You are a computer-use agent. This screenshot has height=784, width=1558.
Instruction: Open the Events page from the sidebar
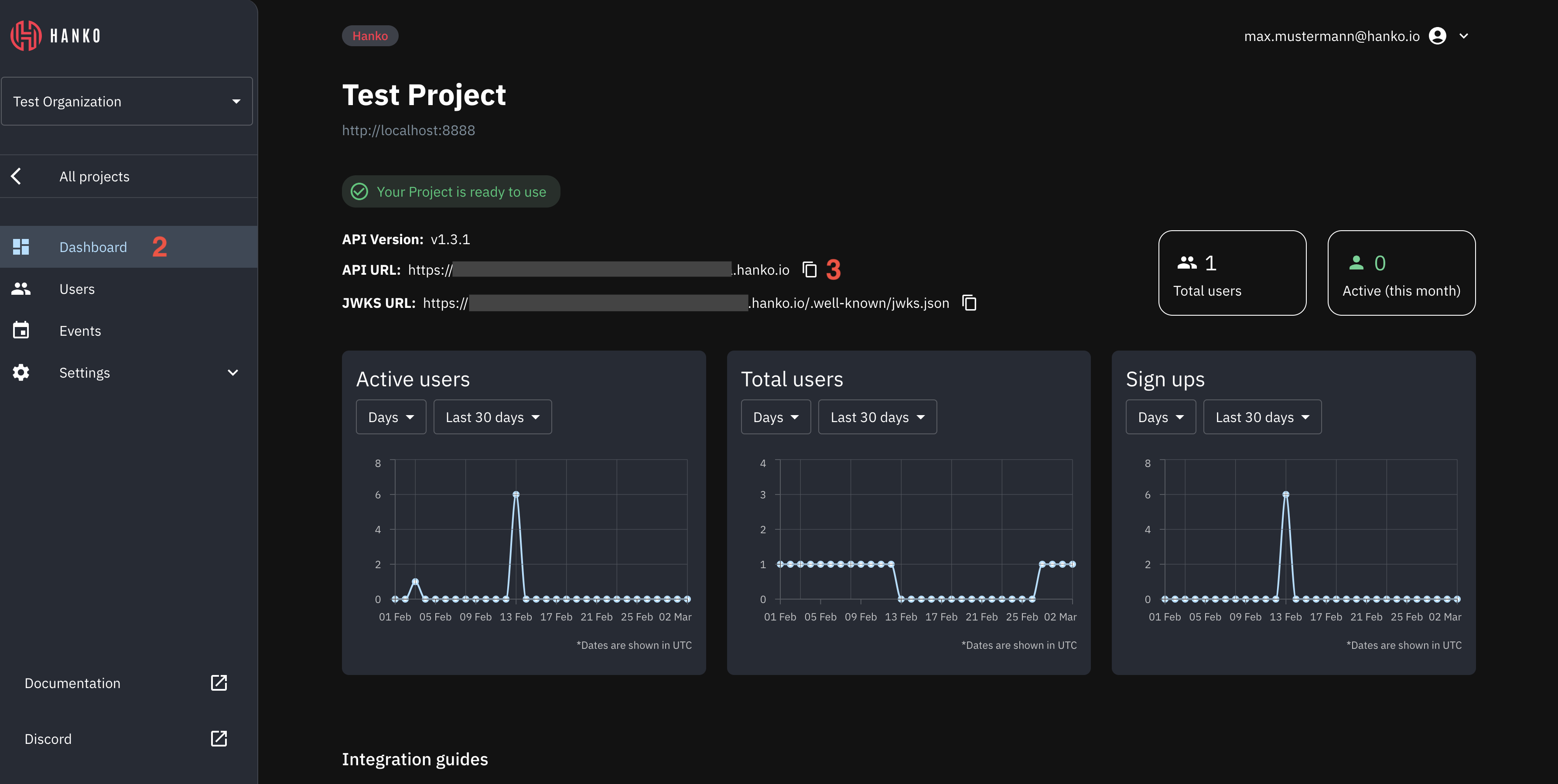click(80, 331)
